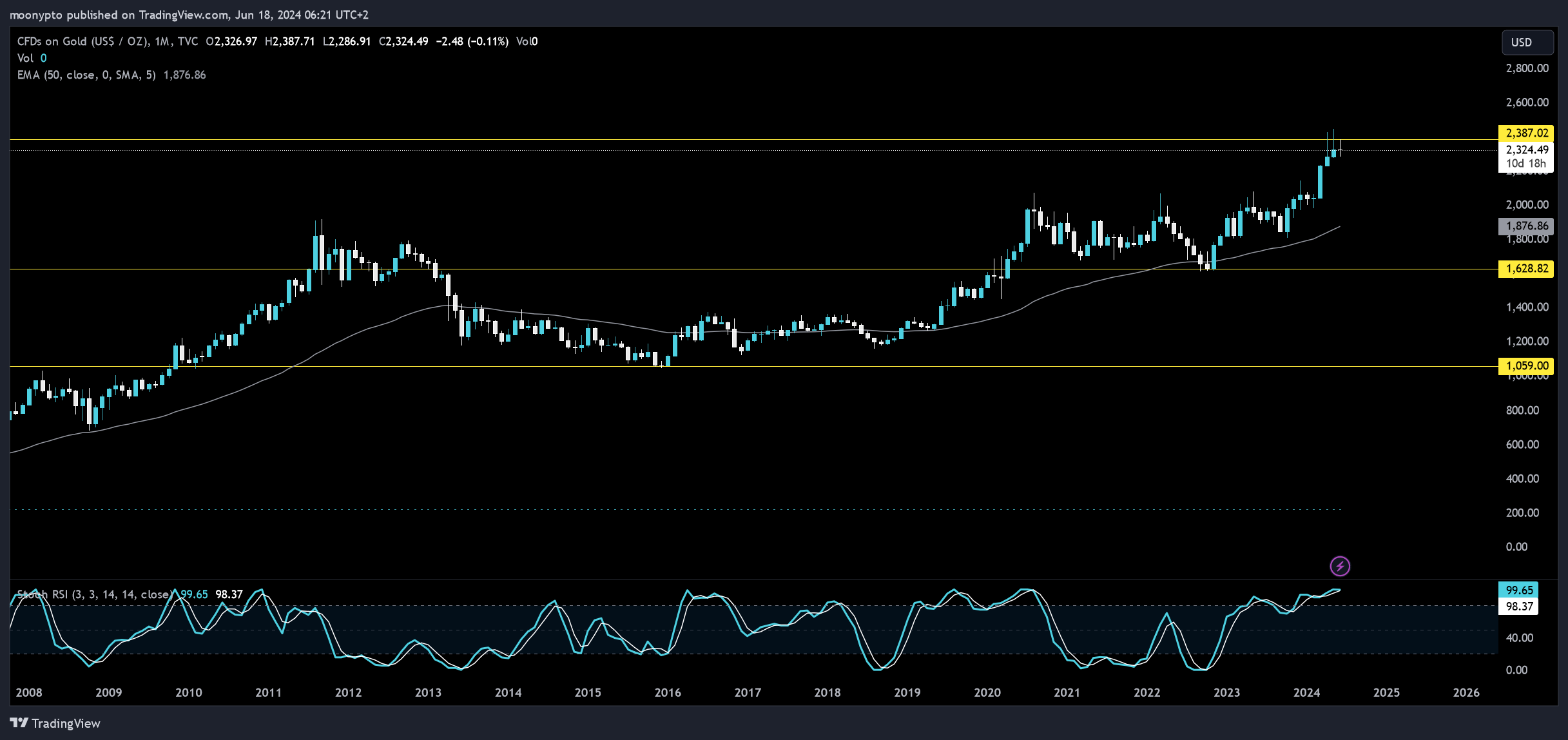
Task: Click the 1M timeframe in chart title
Action: coord(162,41)
